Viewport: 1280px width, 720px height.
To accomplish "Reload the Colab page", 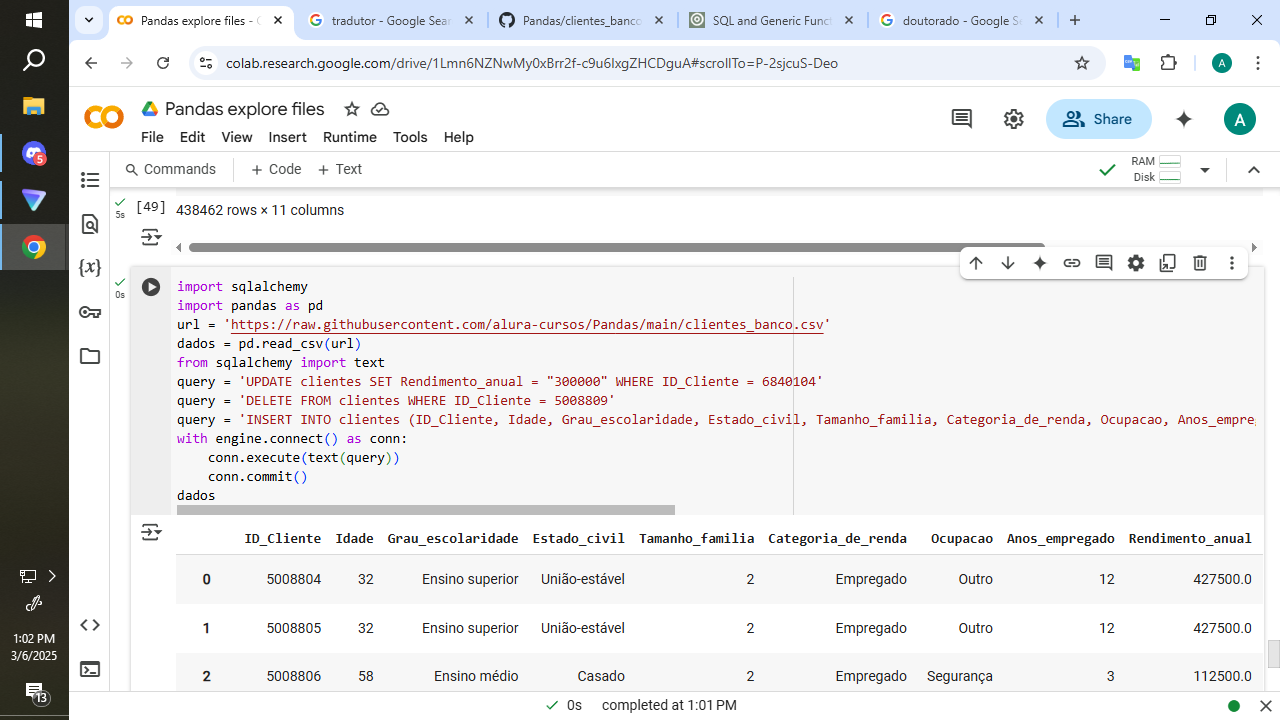I will click(x=163, y=63).
